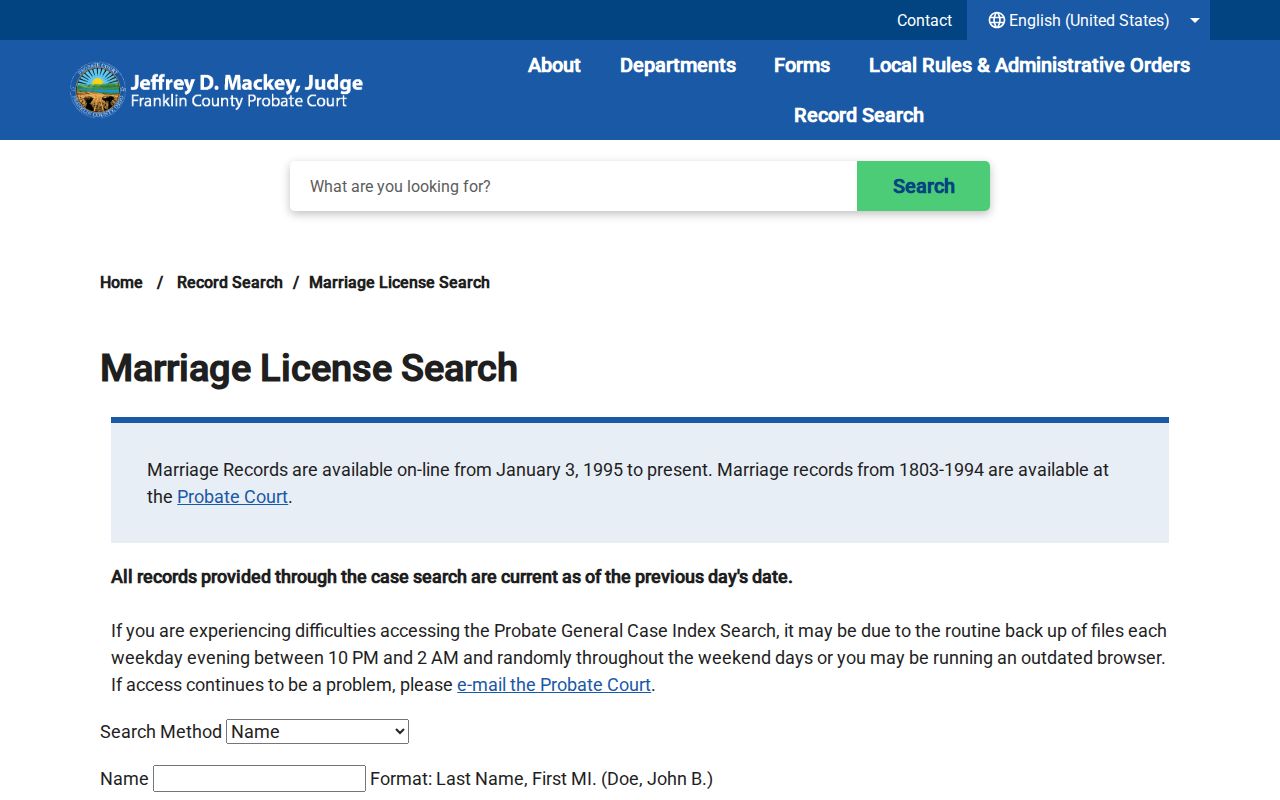This screenshot has height=800, width=1280.
Task: Follow the Probate Court link
Action: [232, 497]
